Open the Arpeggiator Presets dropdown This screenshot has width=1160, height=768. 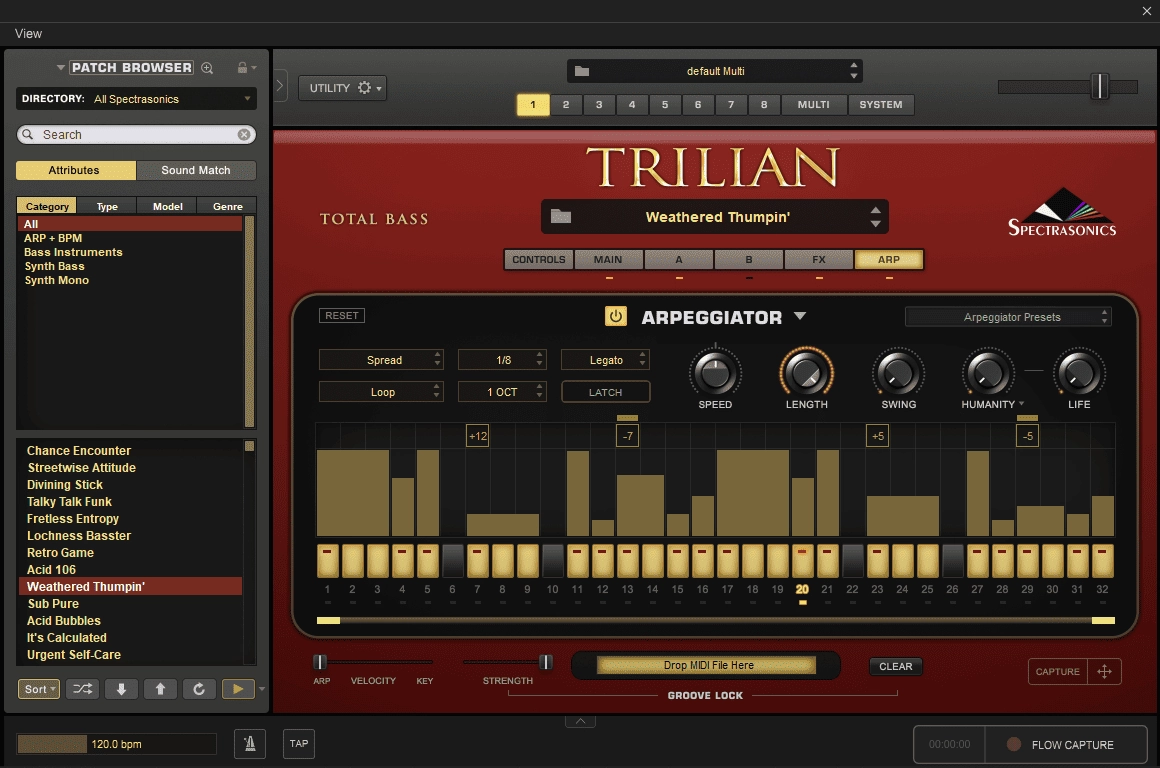(x=1008, y=317)
